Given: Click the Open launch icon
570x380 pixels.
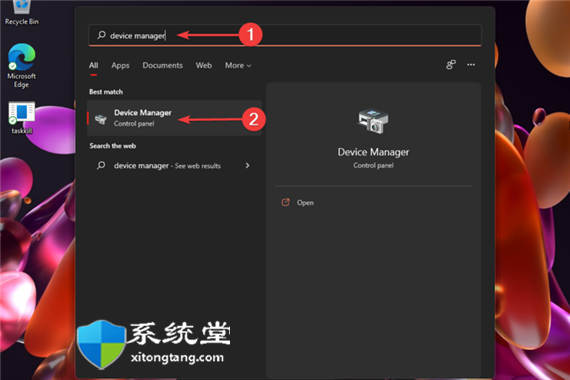Looking at the screenshot, I should tap(286, 203).
